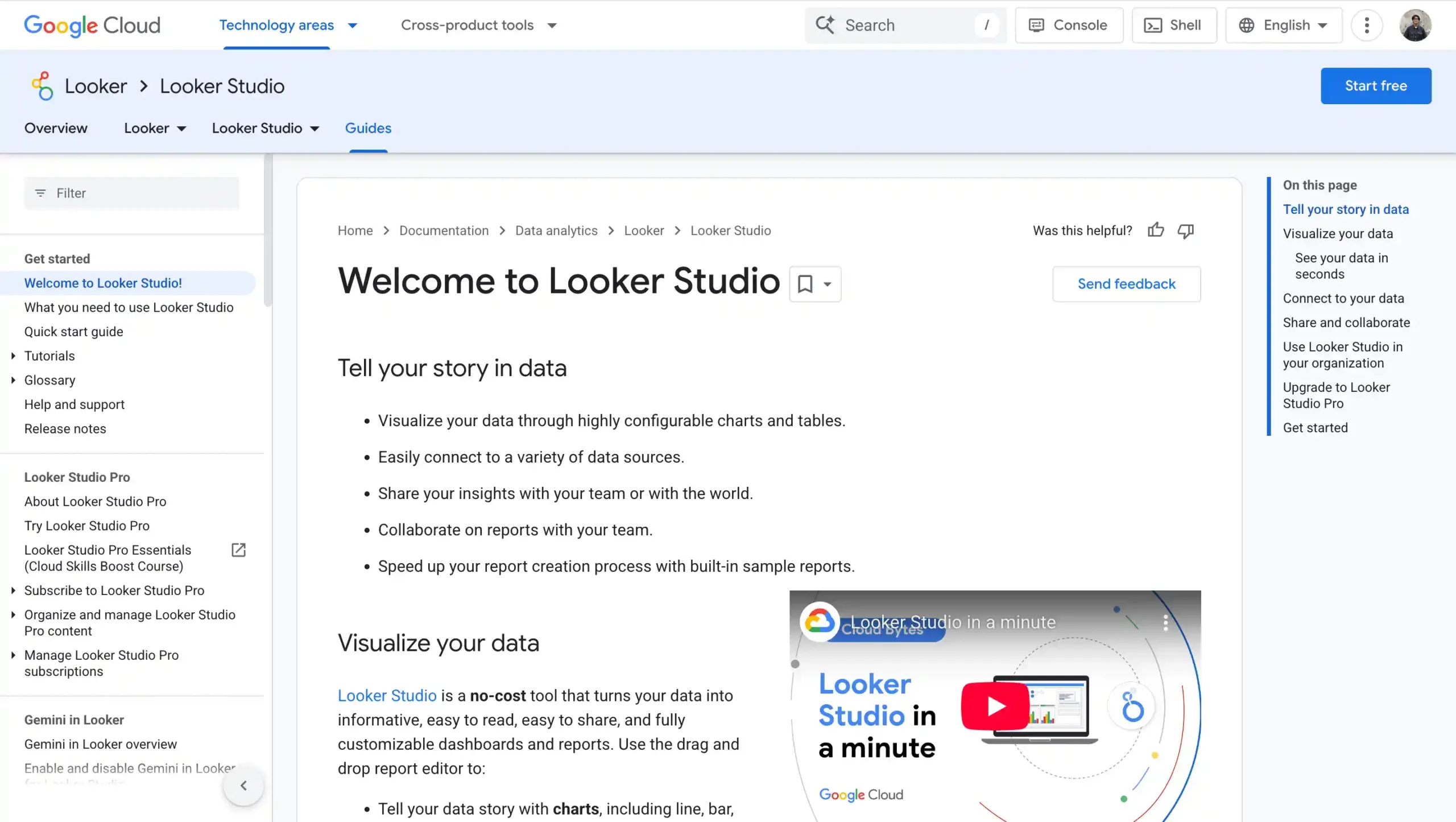Expand the Tutorials section
The height and width of the screenshot is (822, 1456).
(14, 356)
